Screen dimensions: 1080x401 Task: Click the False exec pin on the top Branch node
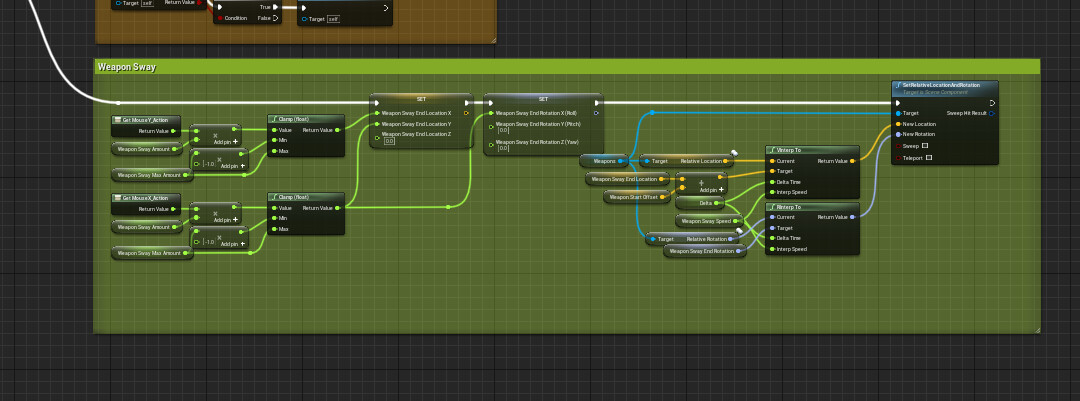(x=276, y=19)
